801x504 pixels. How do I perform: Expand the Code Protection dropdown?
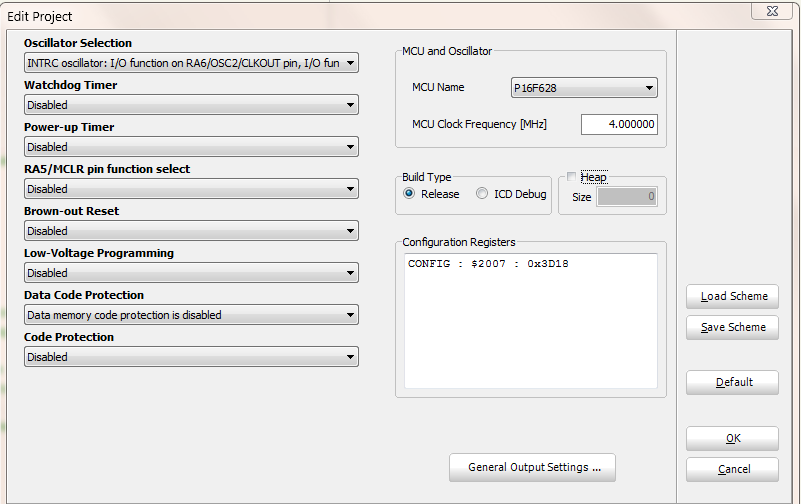pyautogui.click(x=191, y=357)
